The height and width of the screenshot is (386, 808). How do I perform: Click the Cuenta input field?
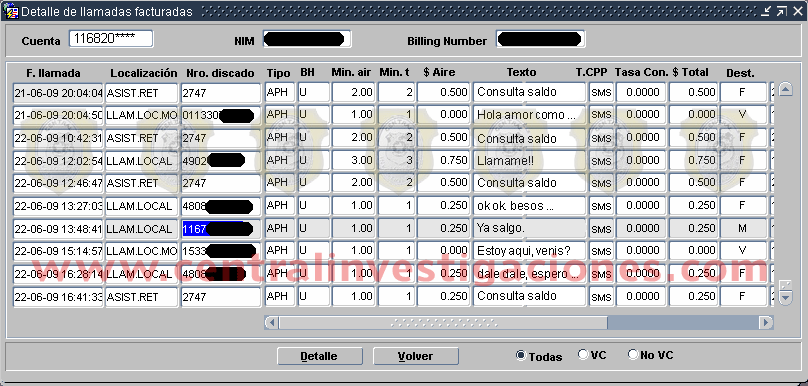tap(111, 39)
